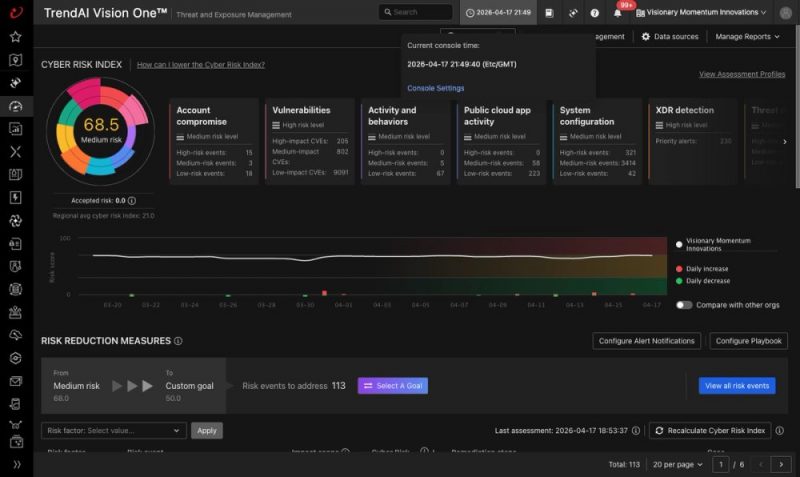This screenshot has height=477, width=800.
Task: Click the mobile device sidebar icon
Action: coord(16,404)
